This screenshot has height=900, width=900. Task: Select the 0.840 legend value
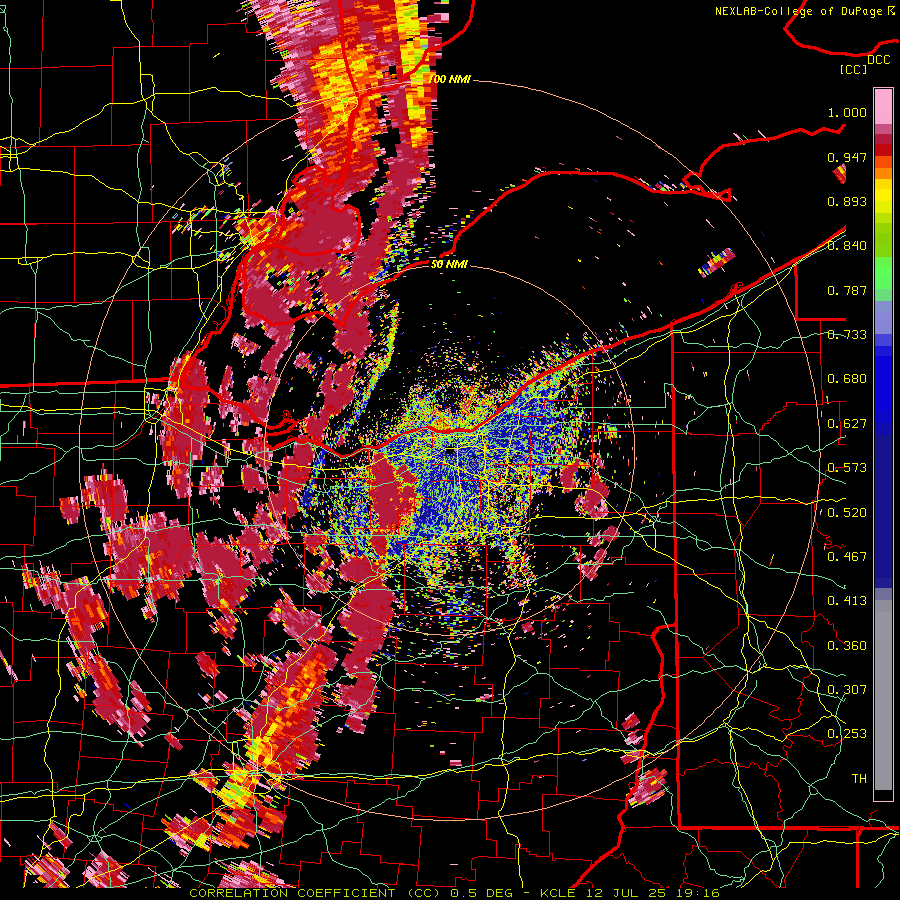point(847,246)
